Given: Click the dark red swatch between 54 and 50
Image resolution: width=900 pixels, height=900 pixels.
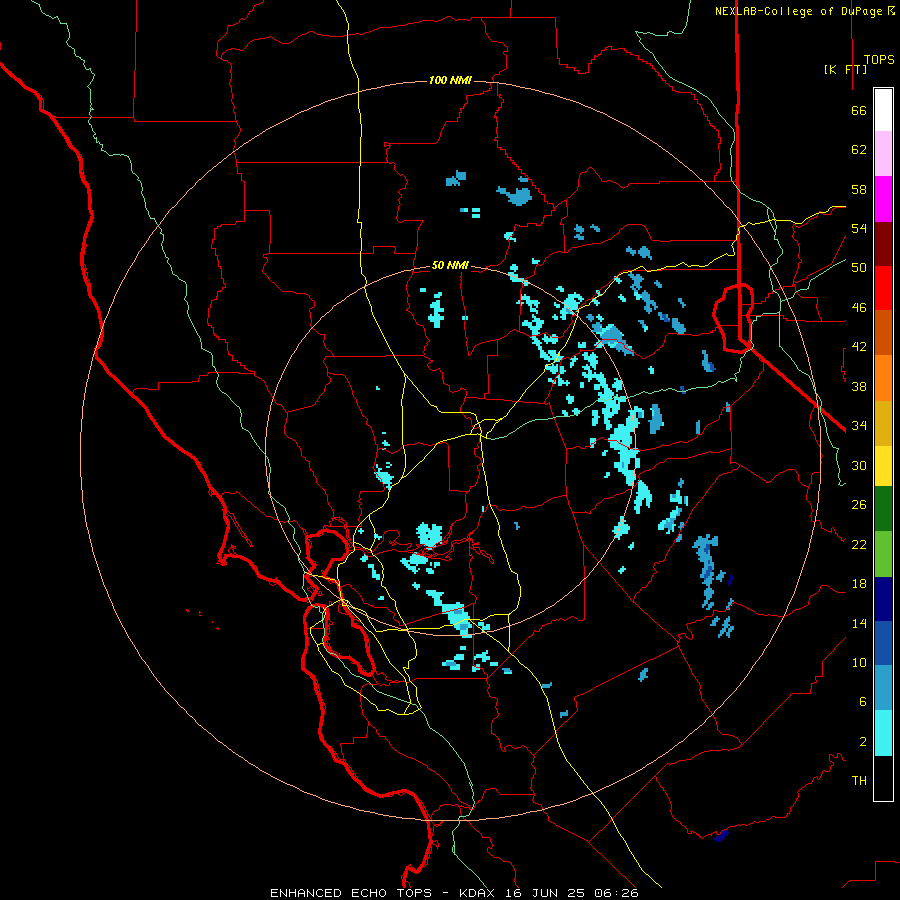Looking at the screenshot, I should tap(883, 244).
